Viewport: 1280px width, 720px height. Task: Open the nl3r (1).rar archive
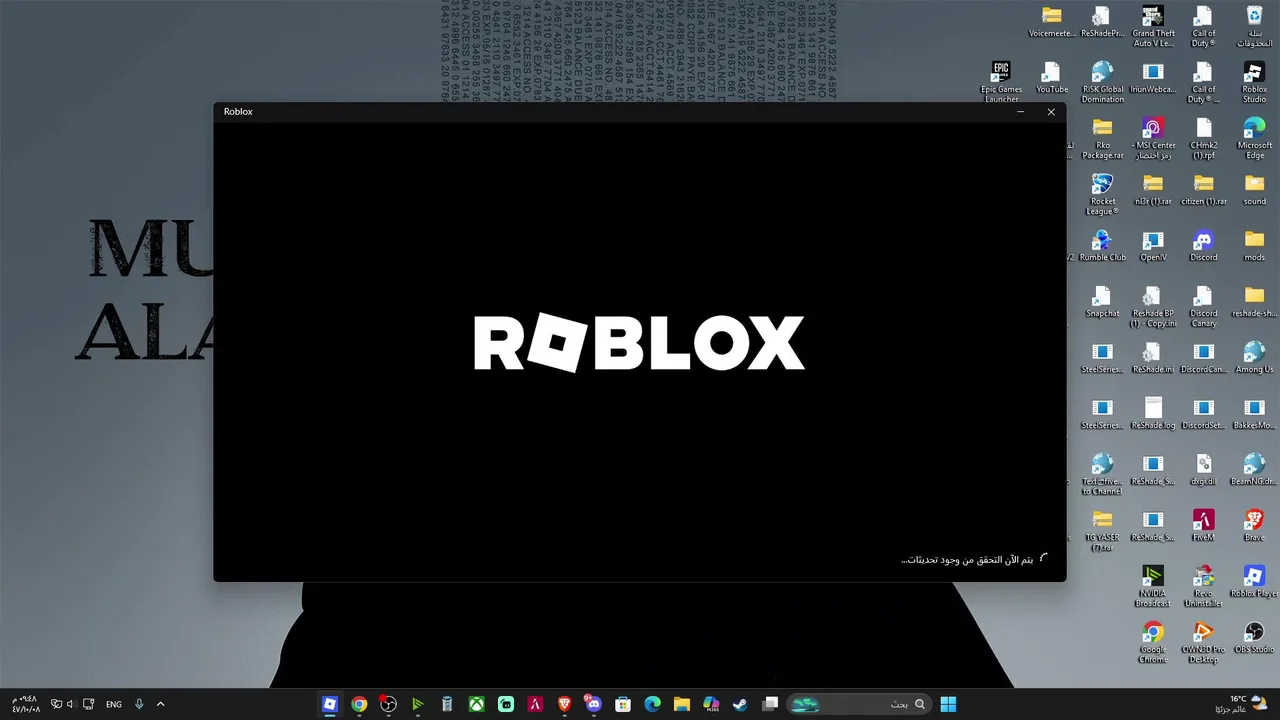coord(1153,191)
